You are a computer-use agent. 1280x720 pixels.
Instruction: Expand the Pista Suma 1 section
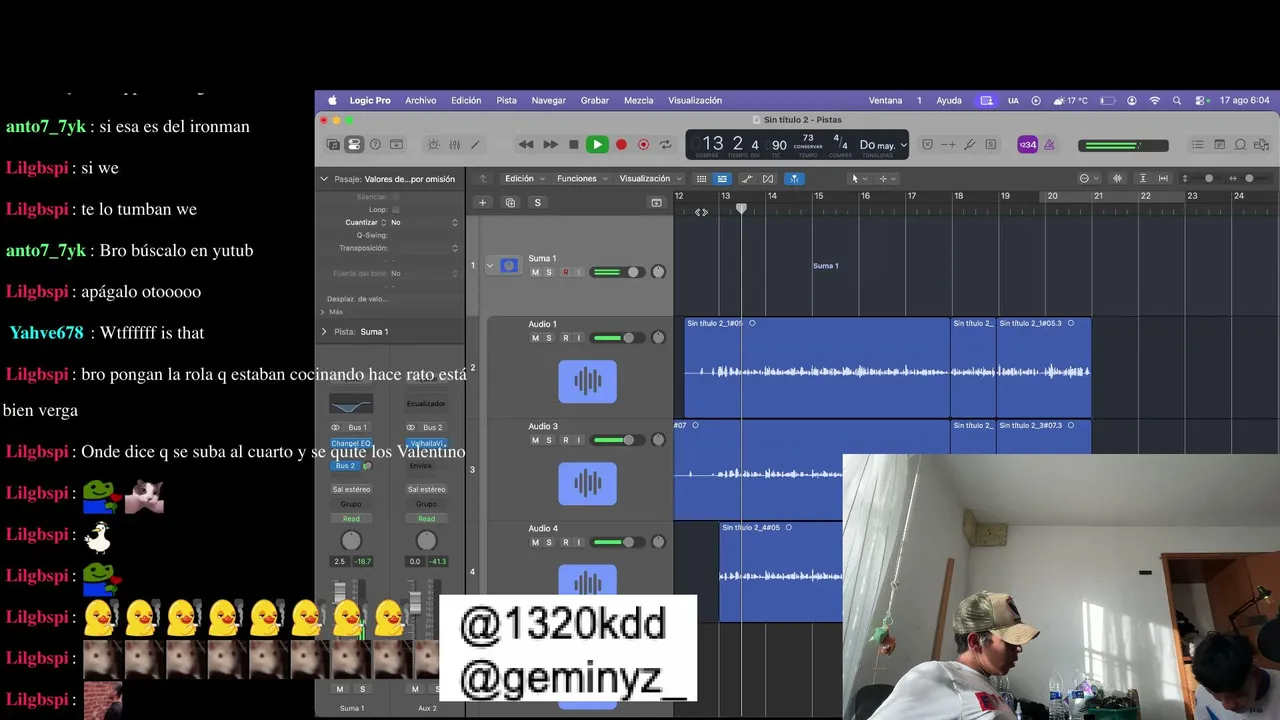point(324,332)
